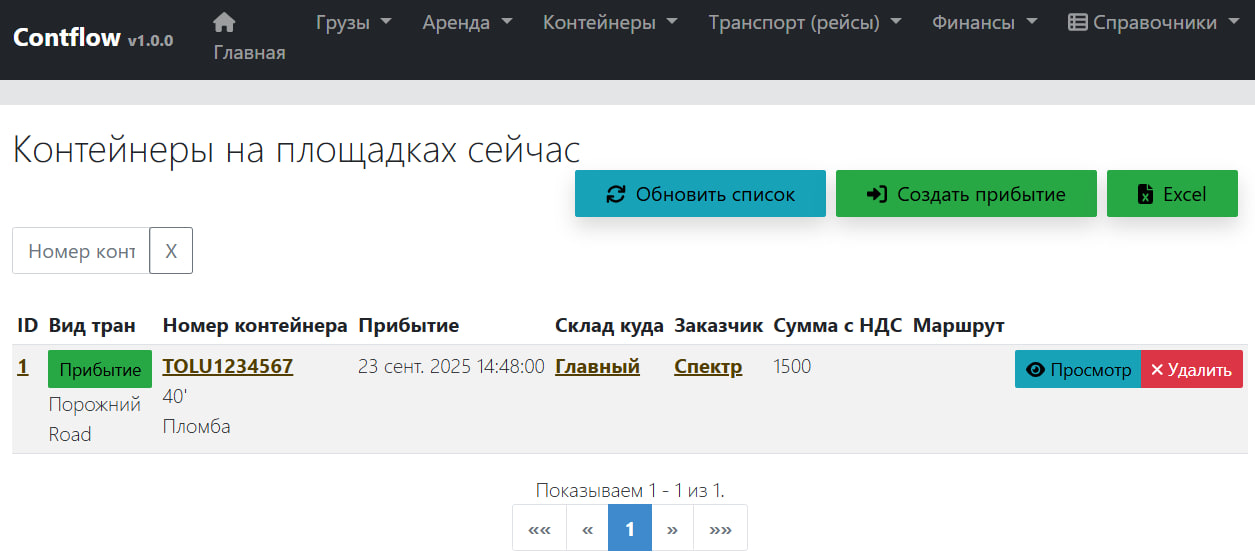Open the Аренда dropdown menu

tap(467, 22)
